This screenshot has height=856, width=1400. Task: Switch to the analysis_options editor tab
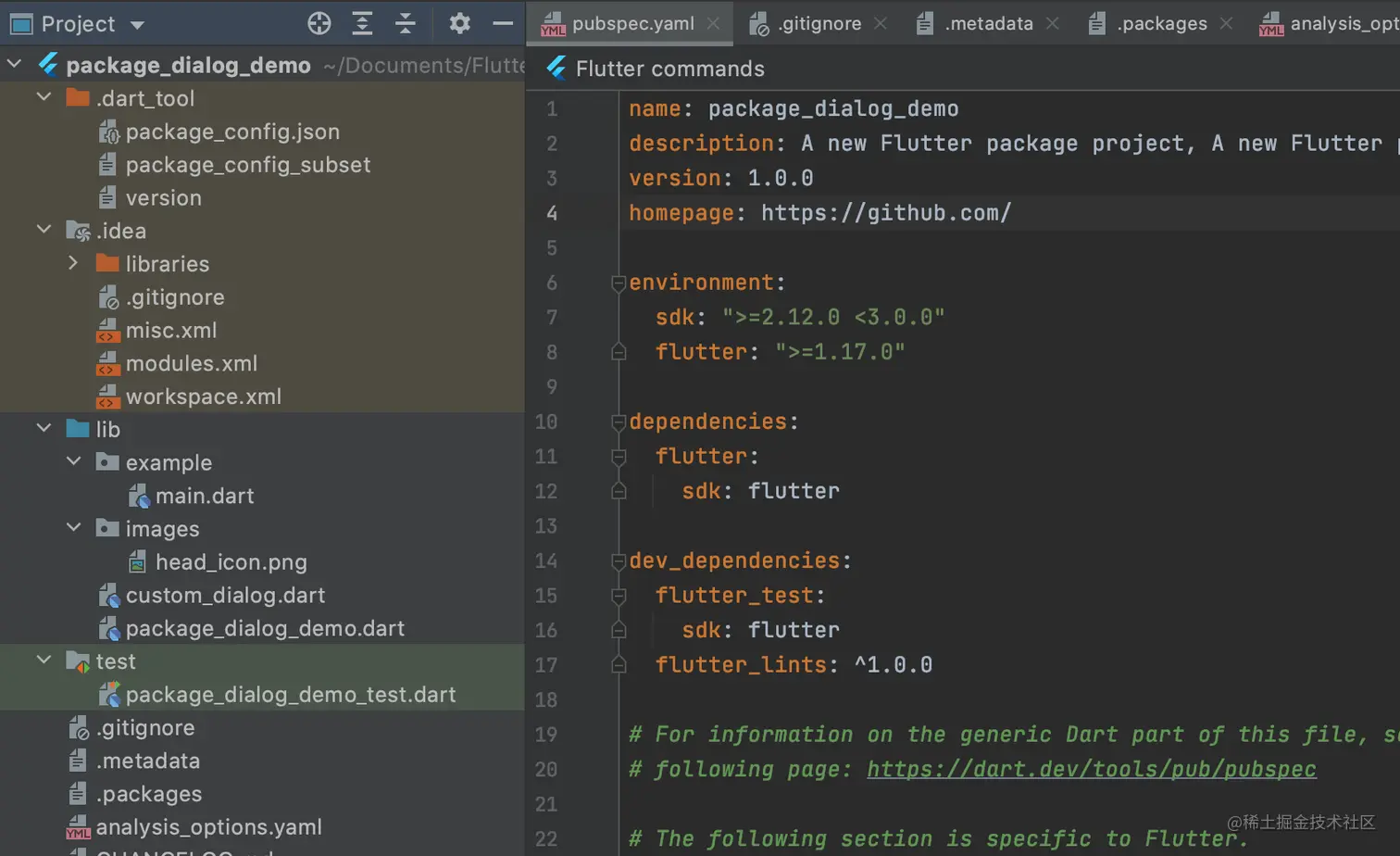pyautogui.click(x=1330, y=24)
